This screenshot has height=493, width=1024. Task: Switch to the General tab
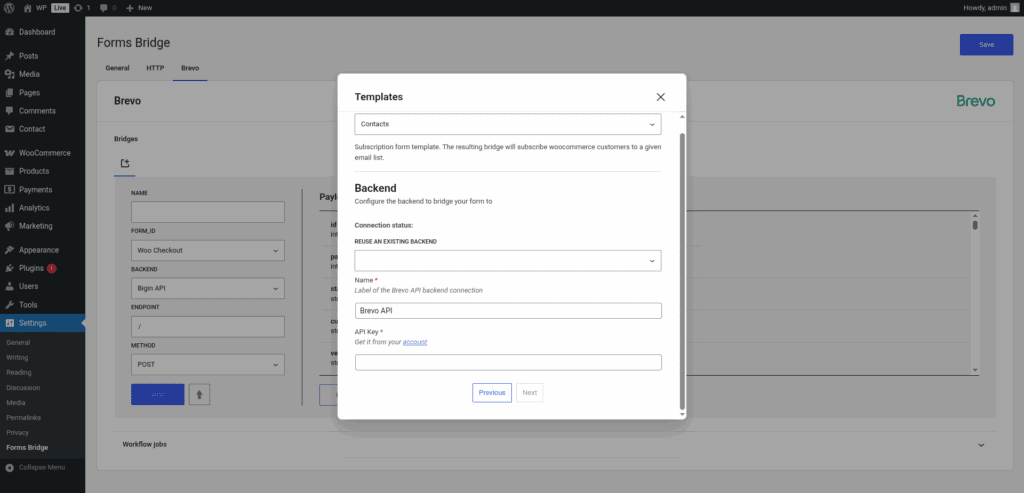[x=117, y=68]
